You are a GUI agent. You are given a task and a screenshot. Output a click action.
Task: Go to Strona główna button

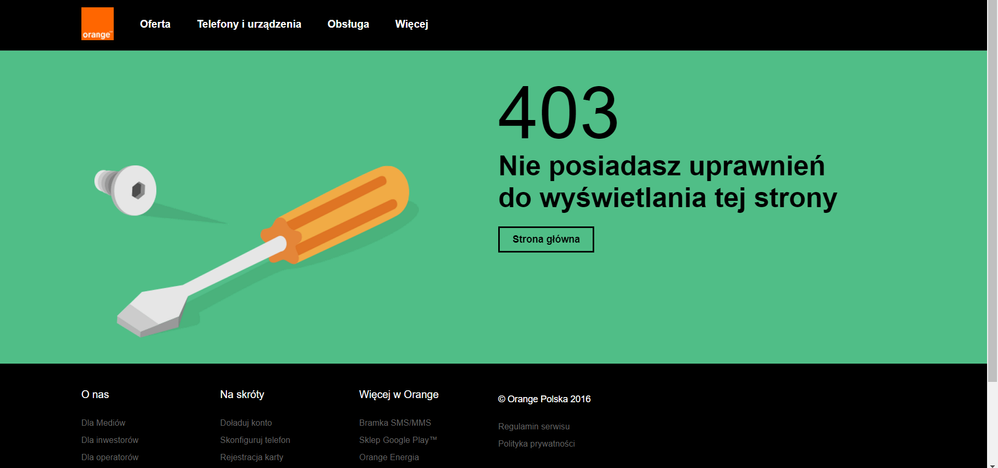[545, 239]
